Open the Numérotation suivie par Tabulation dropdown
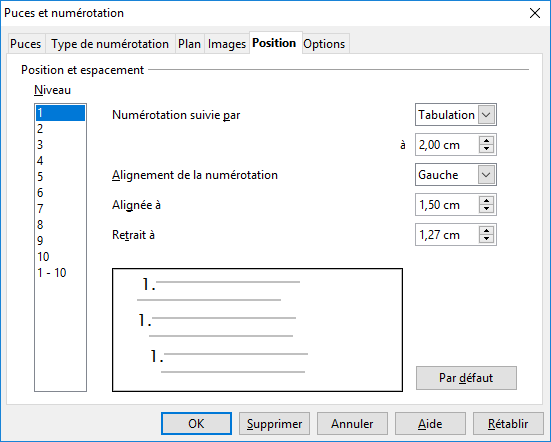The width and height of the screenshot is (551, 442). (x=486, y=115)
